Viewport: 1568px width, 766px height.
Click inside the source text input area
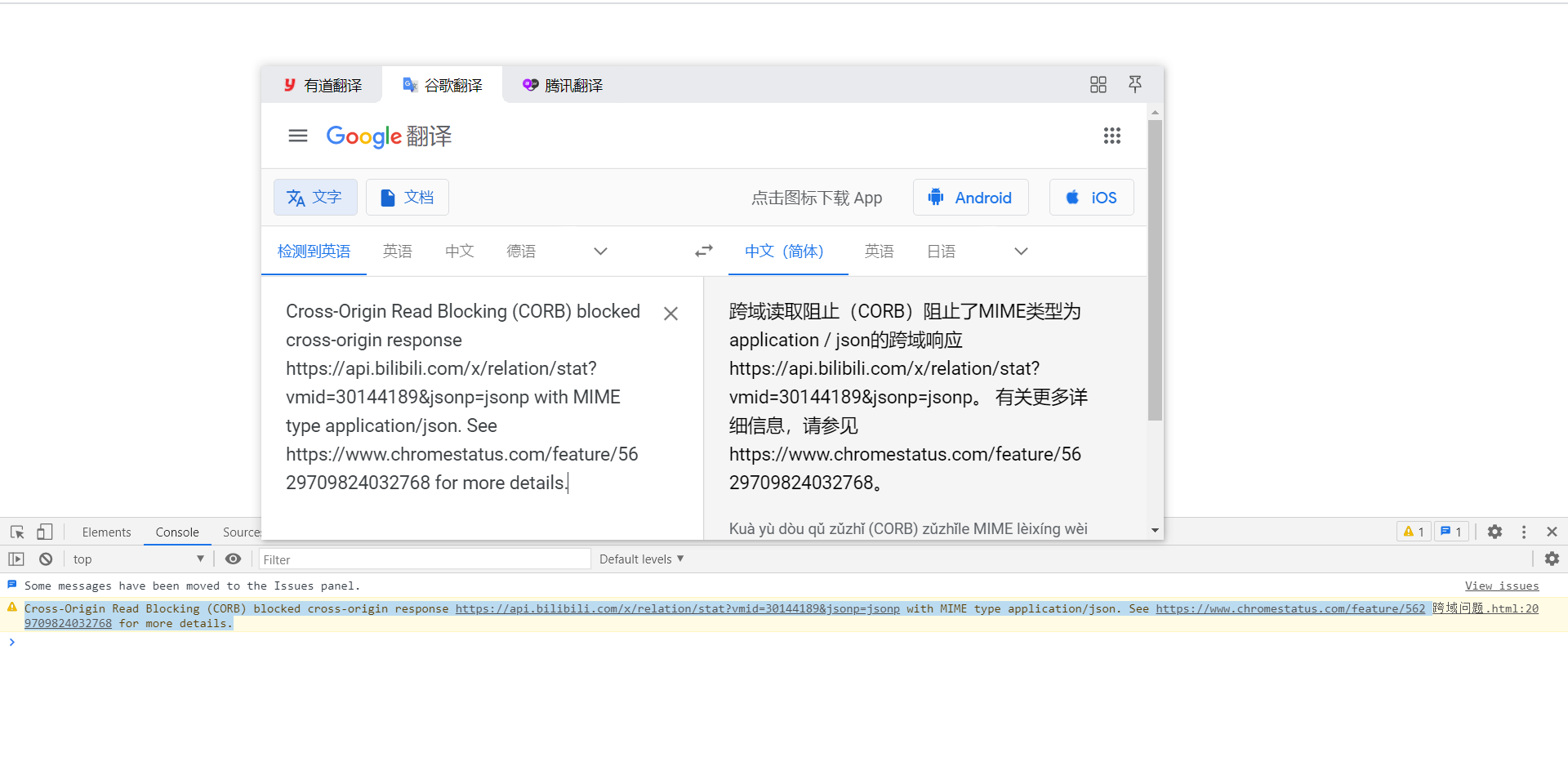(463, 397)
